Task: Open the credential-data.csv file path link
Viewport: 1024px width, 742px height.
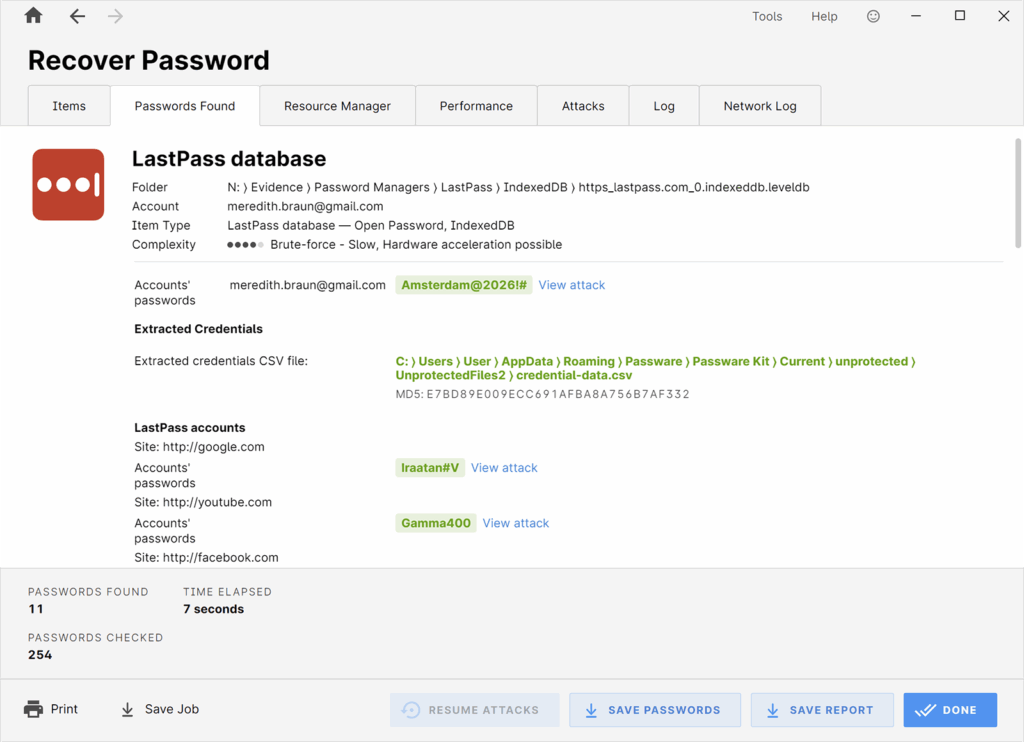Action: (655, 368)
